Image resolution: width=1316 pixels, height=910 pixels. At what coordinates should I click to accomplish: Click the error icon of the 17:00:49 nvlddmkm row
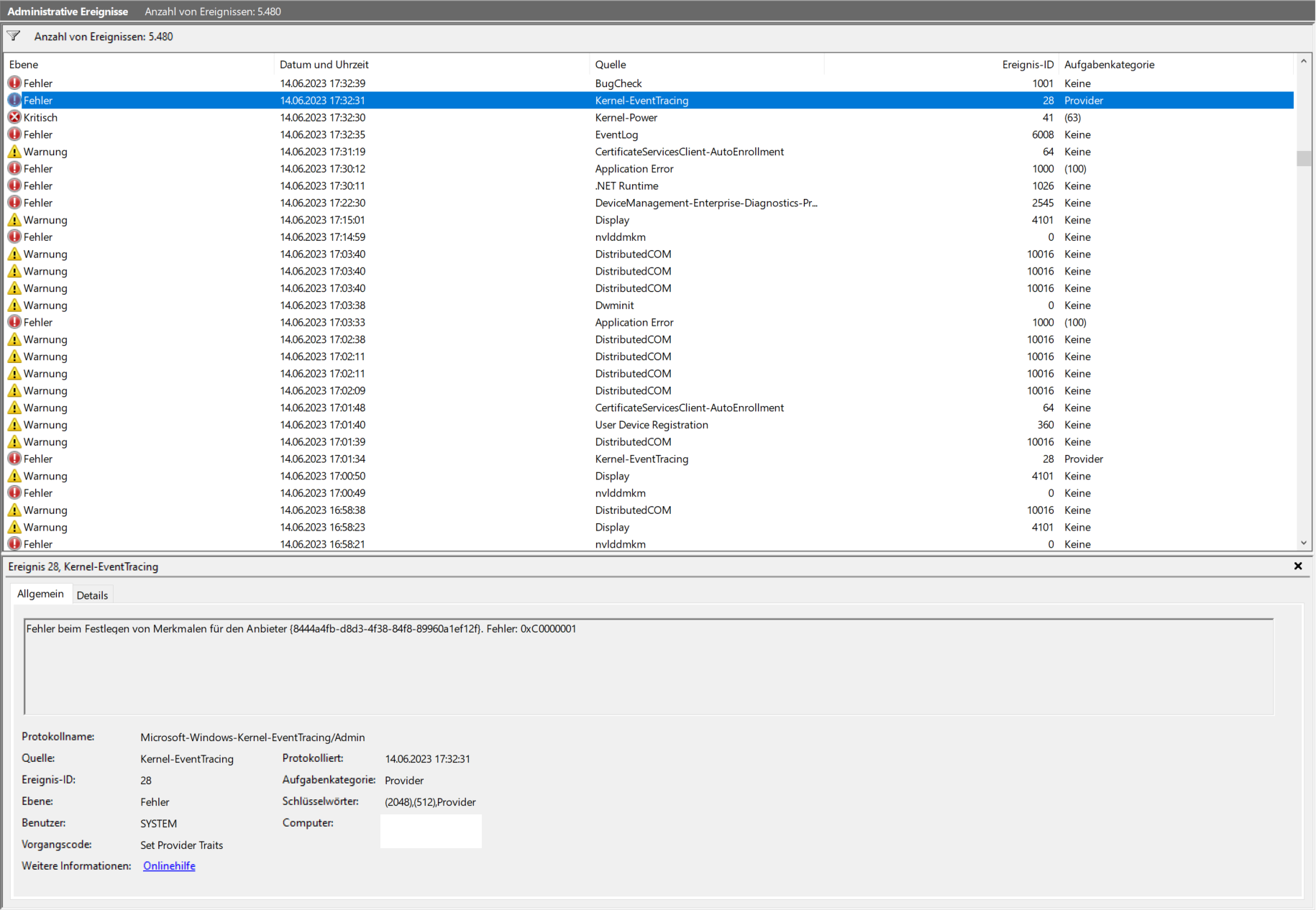click(x=14, y=493)
